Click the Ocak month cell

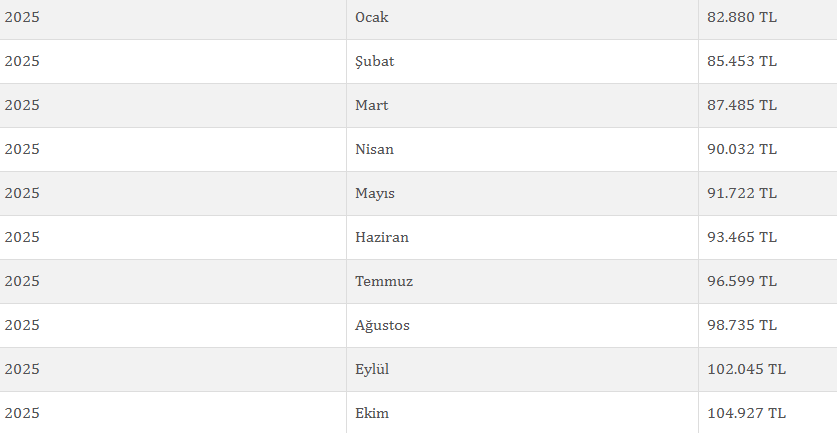[x=374, y=17]
